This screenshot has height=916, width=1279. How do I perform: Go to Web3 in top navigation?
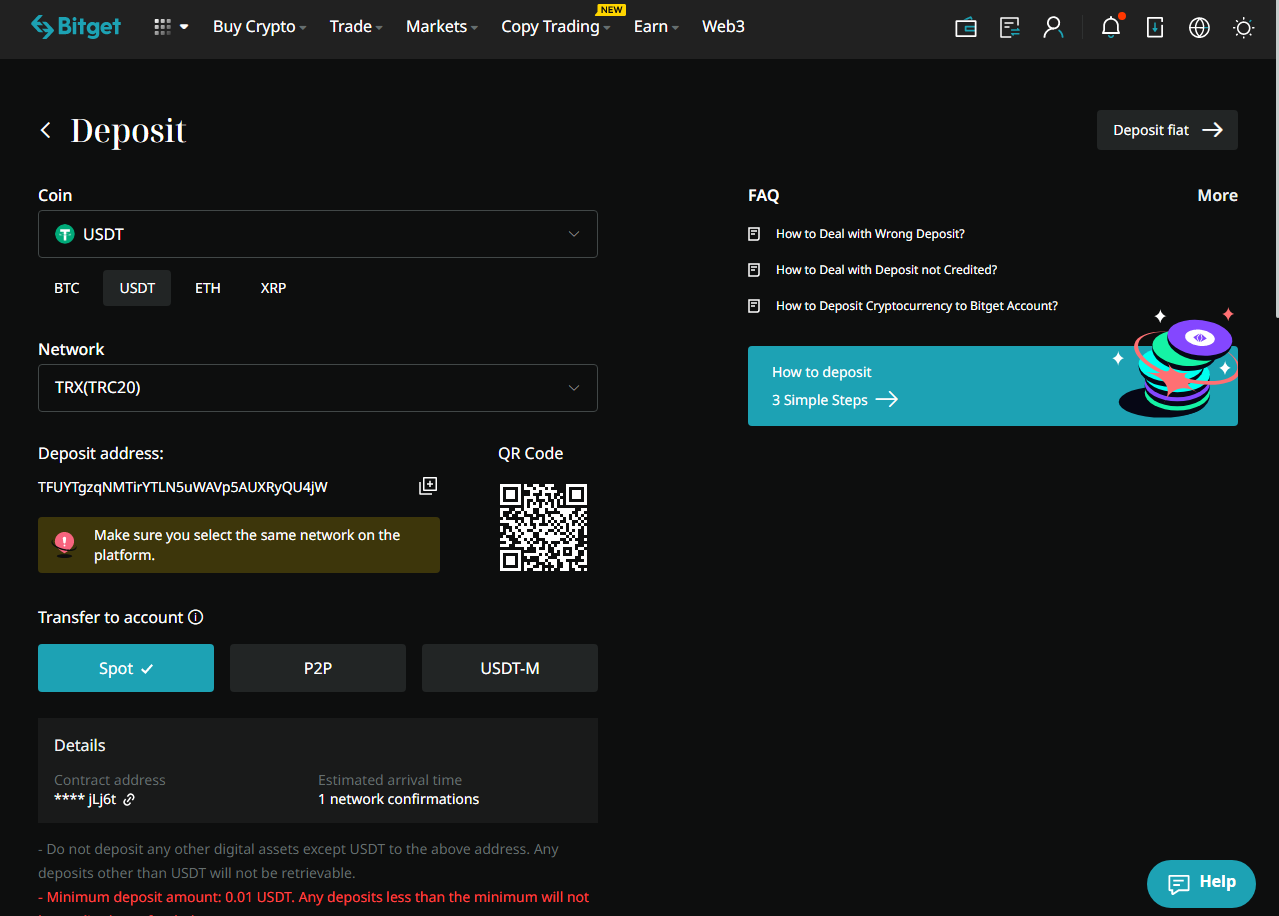click(723, 27)
